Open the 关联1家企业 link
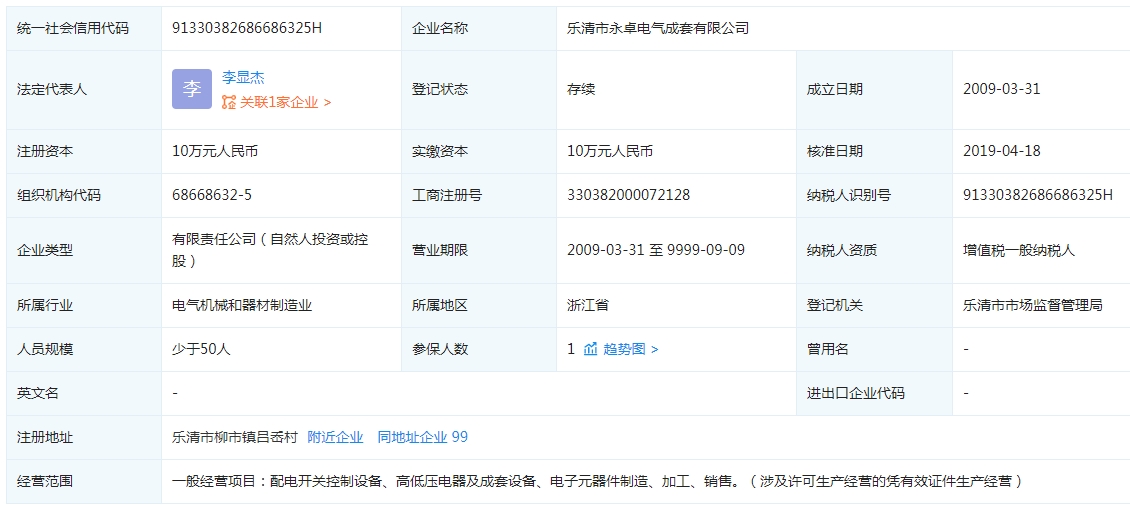The height and width of the screenshot is (505, 1130). coord(280,102)
